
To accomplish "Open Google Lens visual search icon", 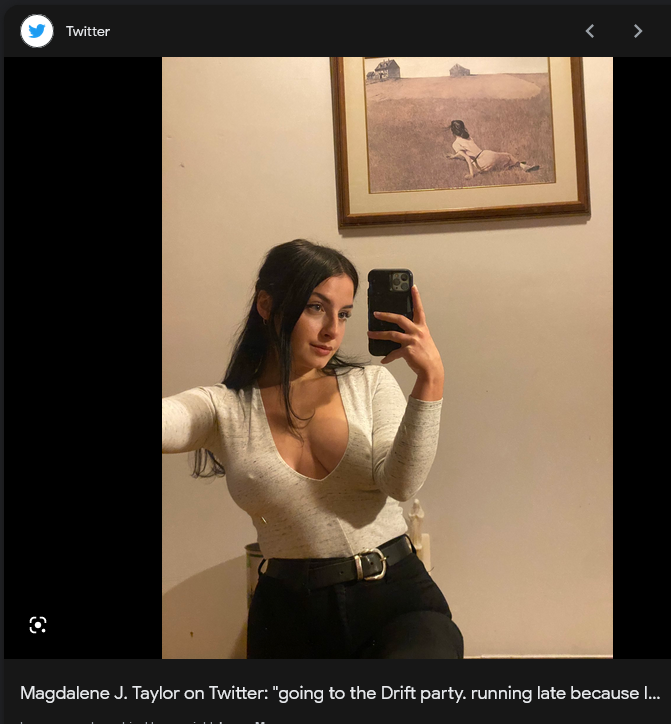I will 38,625.
